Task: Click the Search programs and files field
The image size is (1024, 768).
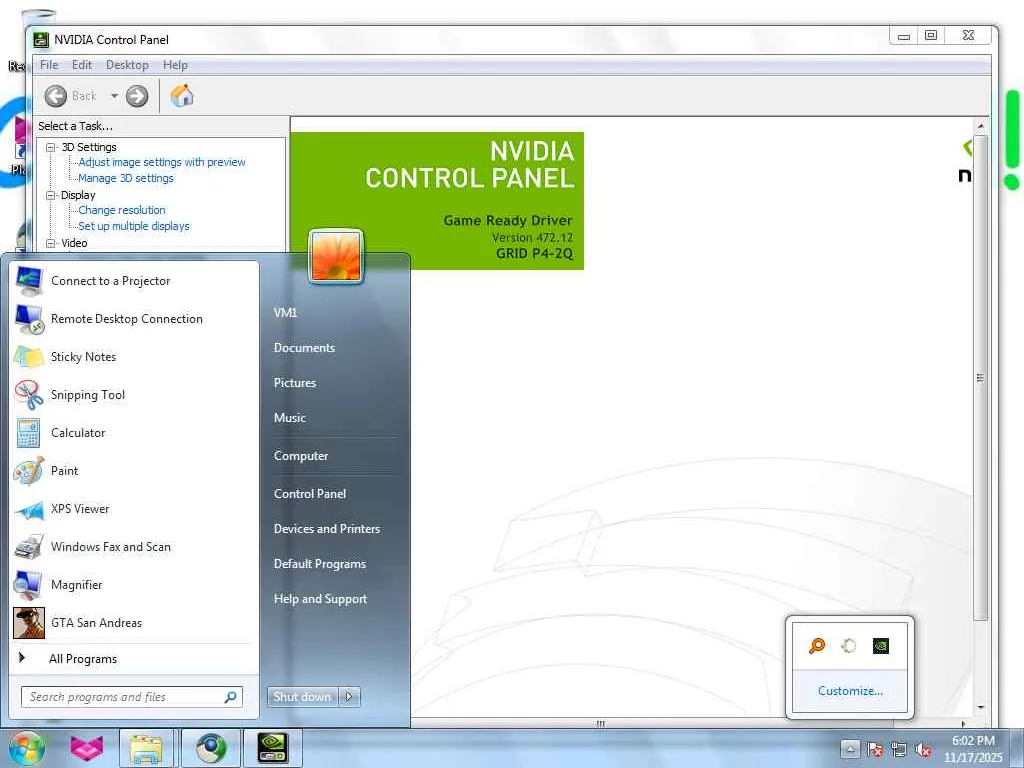Action: click(x=132, y=697)
